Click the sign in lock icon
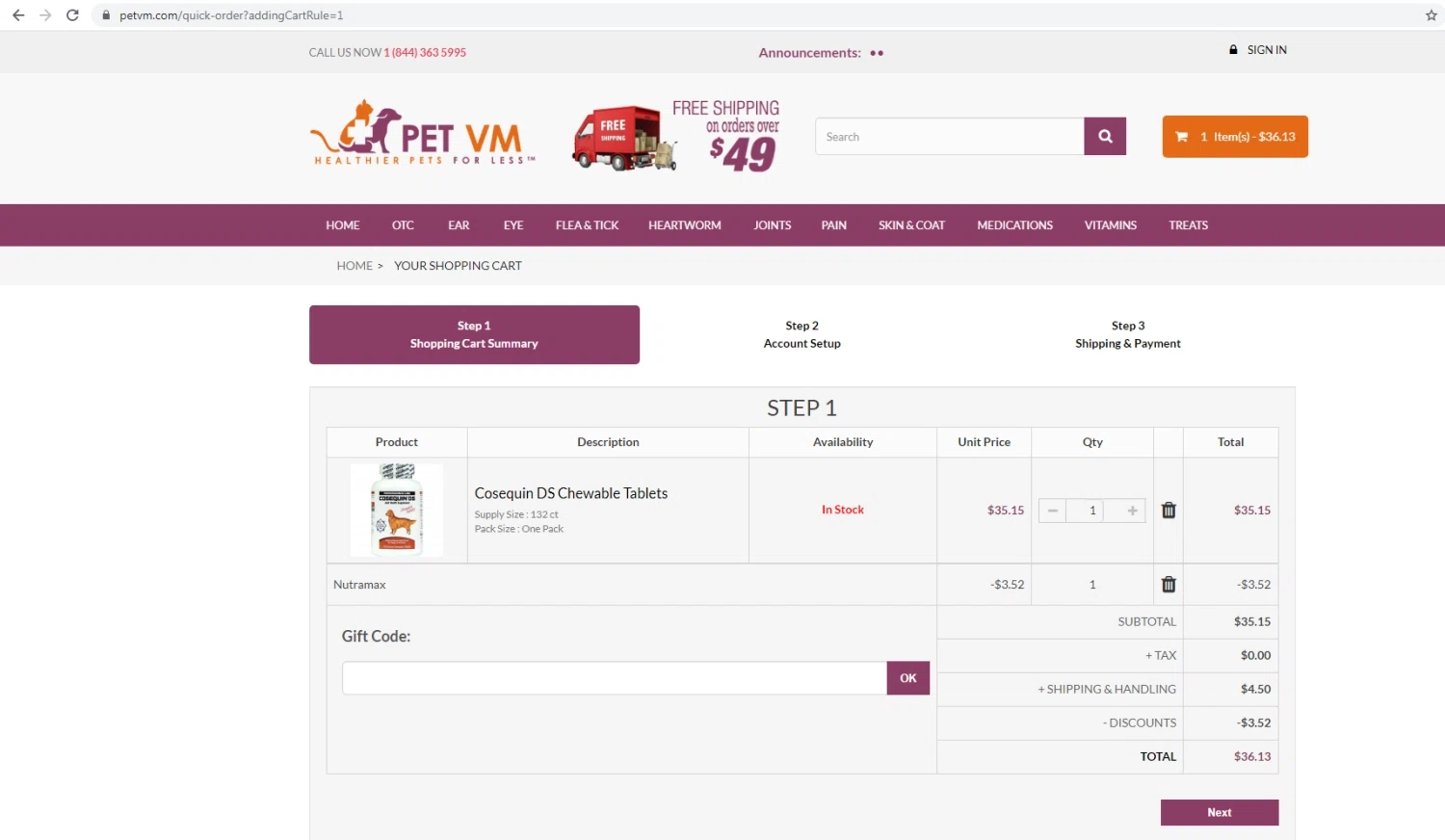The image size is (1445, 840). point(1233,50)
